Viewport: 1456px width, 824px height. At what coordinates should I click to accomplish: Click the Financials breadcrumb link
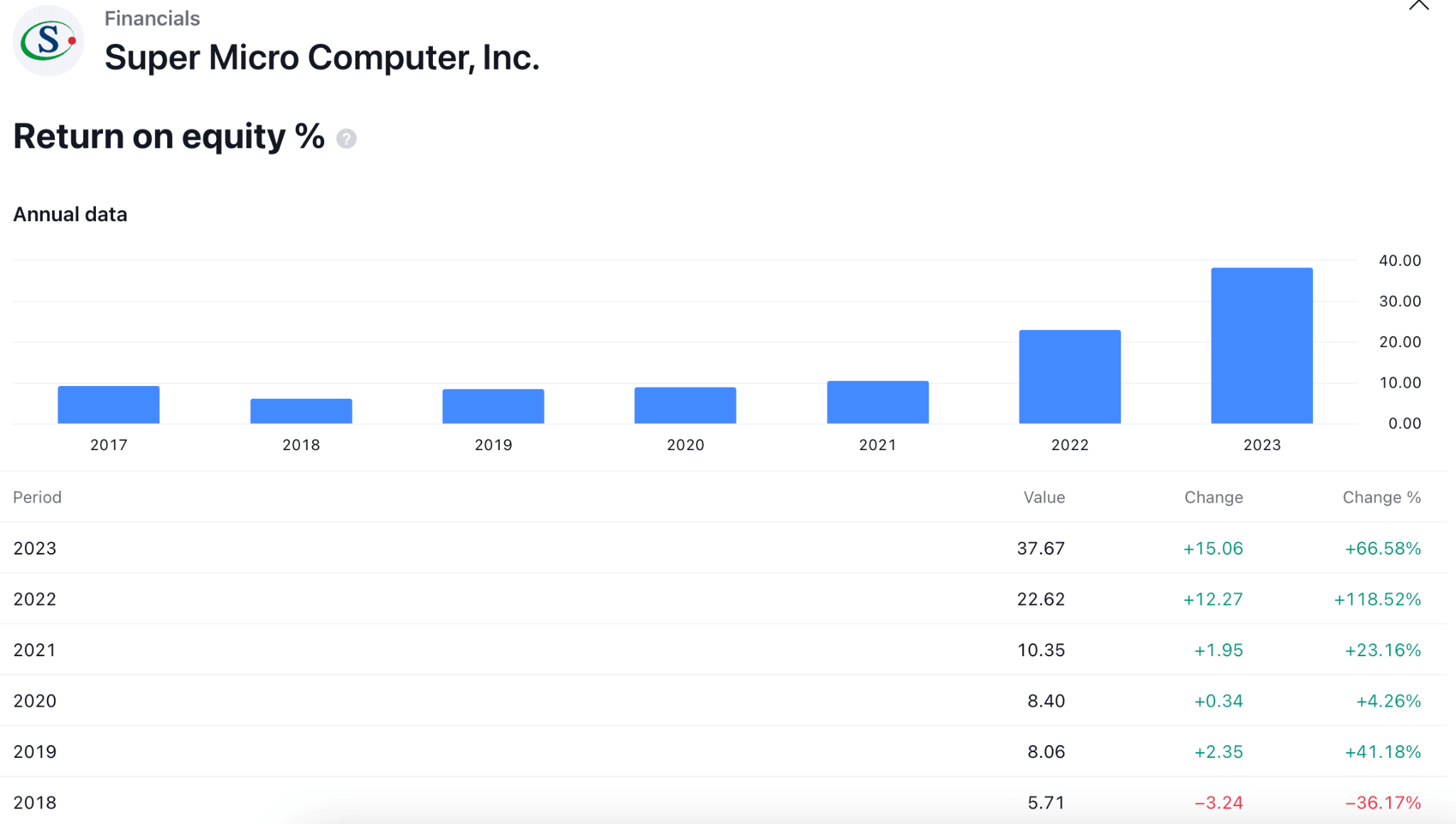click(x=152, y=18)
